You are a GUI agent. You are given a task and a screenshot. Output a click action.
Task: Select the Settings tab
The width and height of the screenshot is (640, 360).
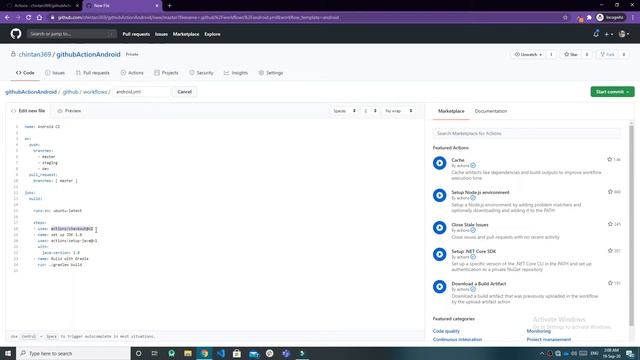tap(271, 73)
